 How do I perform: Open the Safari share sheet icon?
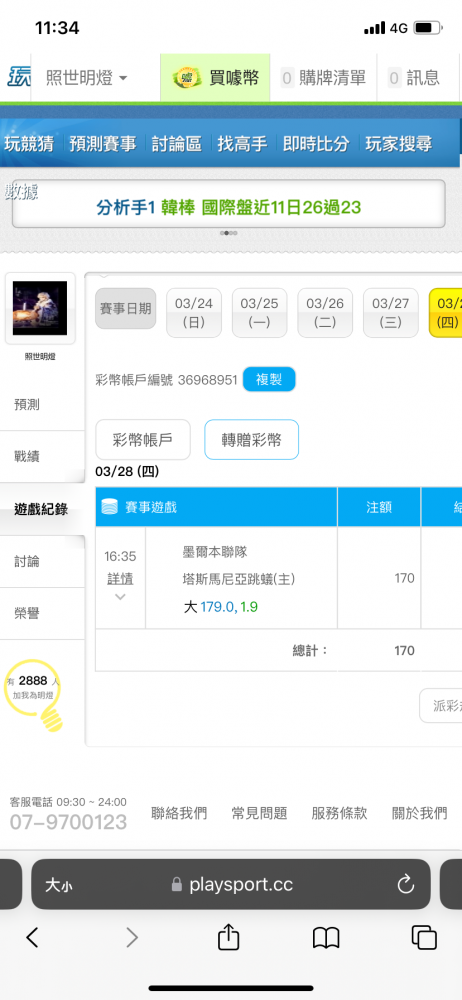(228, 937)
